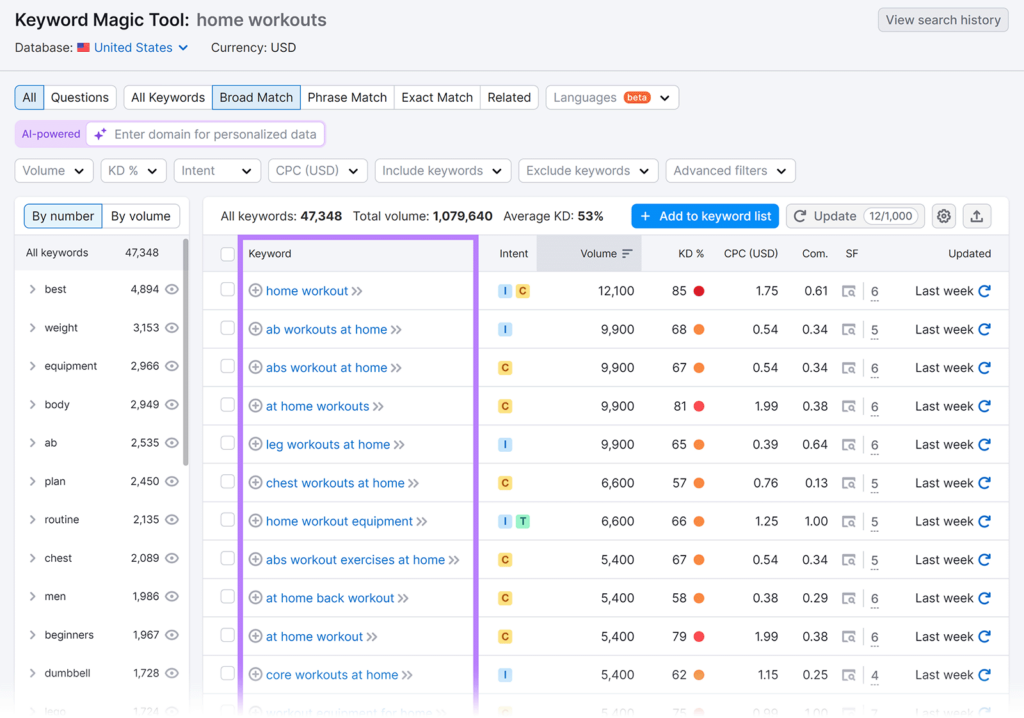The image size is (1024, 718).
Task: Switch to the Questions tab
Action: (x=80, y=98)
